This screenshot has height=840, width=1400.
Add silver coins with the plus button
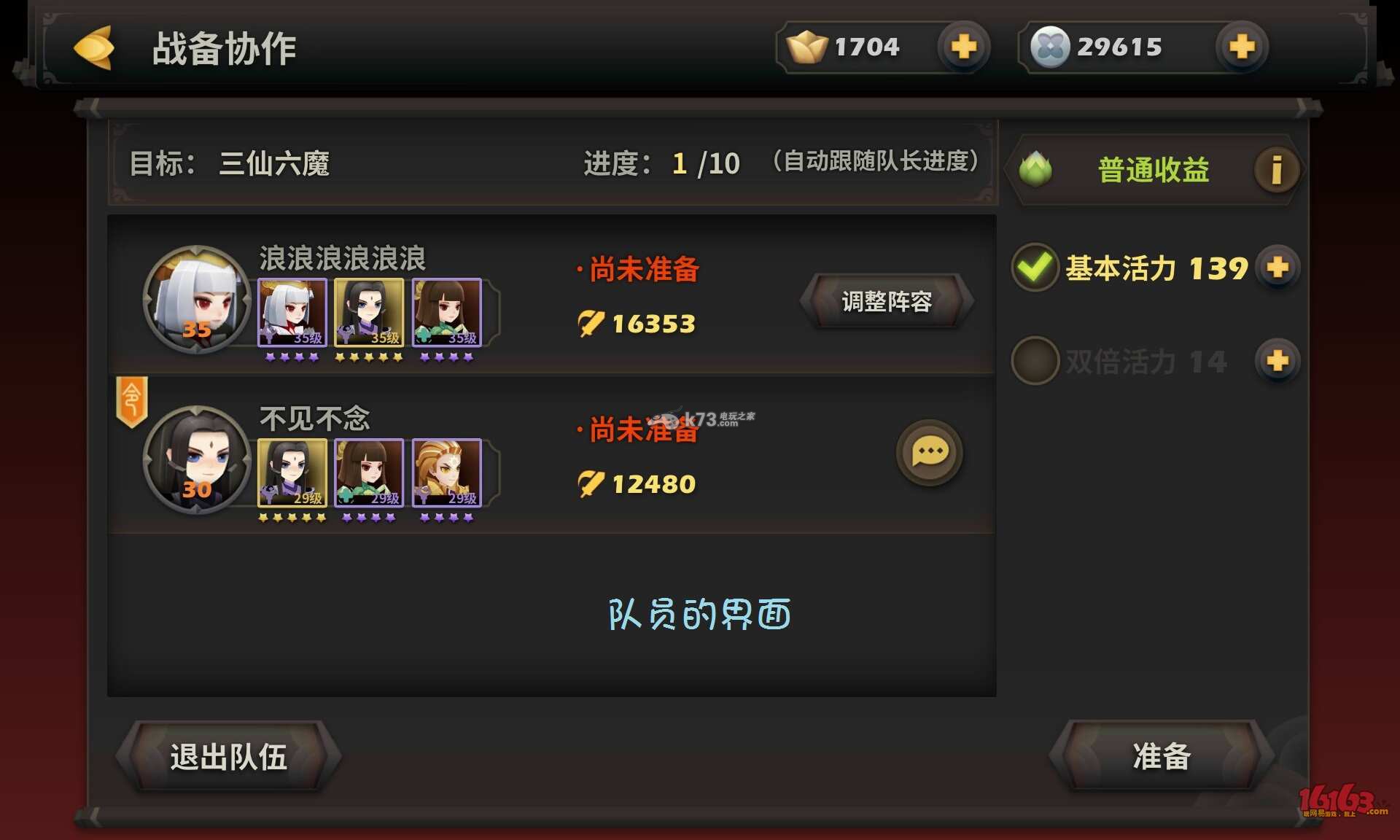[1242, 47]
